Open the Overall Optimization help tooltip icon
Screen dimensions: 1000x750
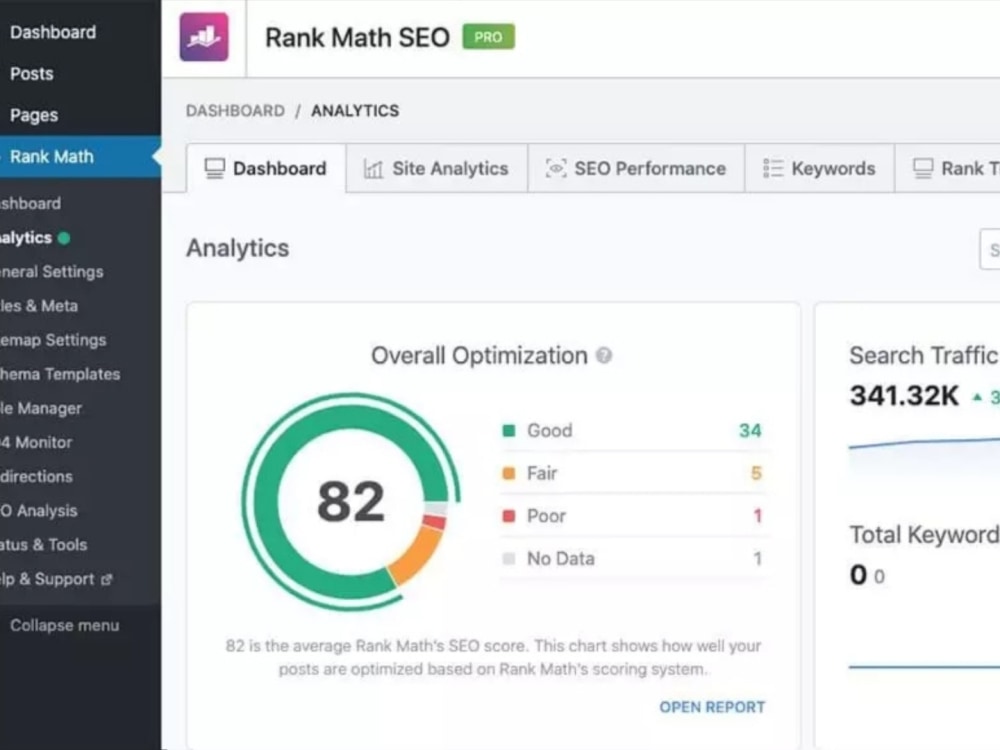tap(603, 356)
